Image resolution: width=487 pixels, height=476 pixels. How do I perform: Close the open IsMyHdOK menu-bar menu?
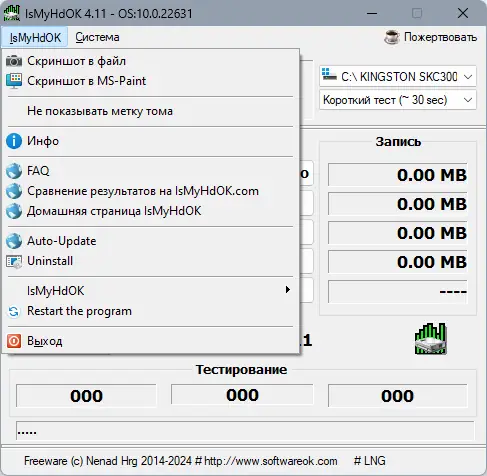pos(35,37)
